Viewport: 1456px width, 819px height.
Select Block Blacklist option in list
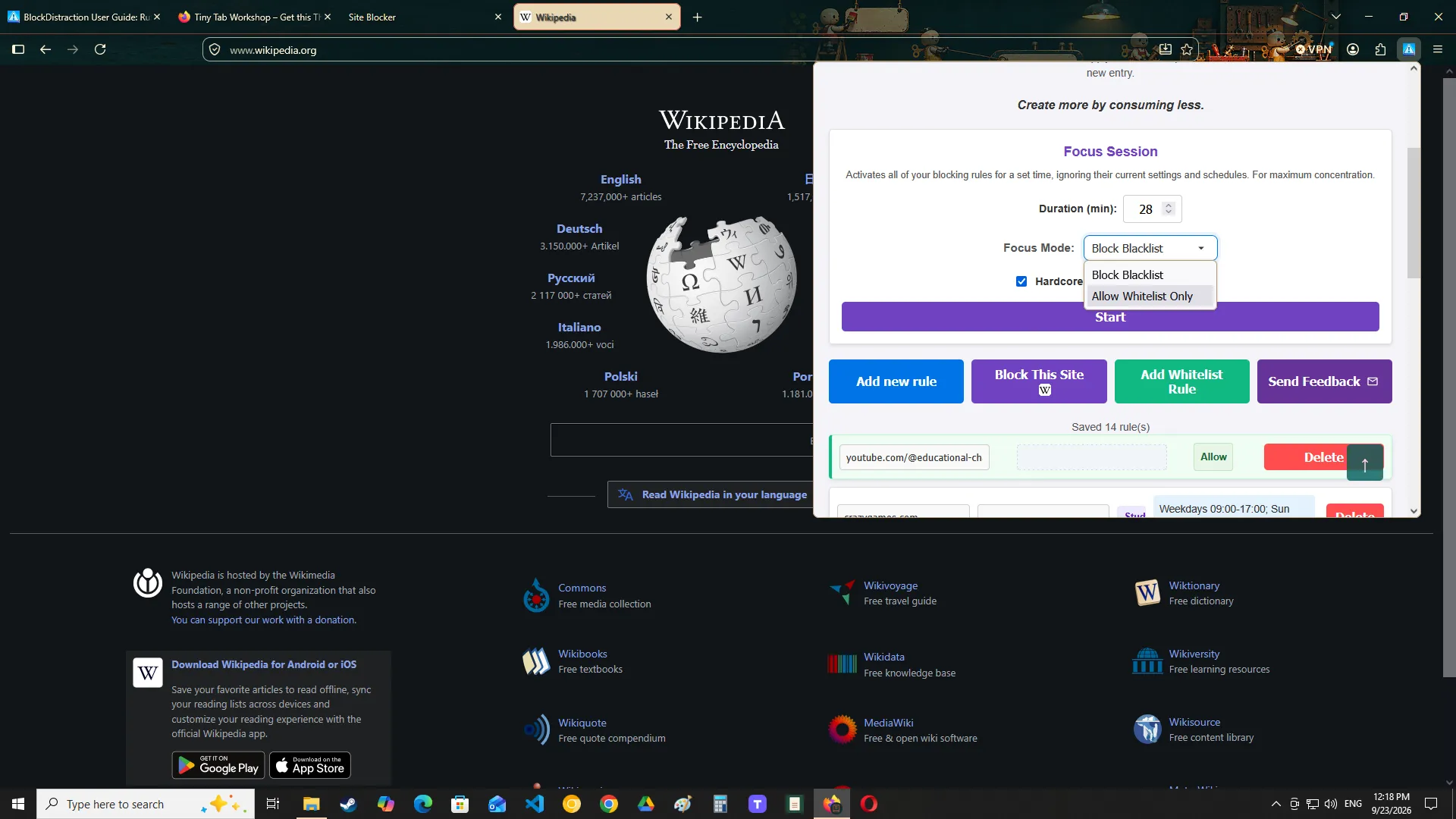(1150, 275)
